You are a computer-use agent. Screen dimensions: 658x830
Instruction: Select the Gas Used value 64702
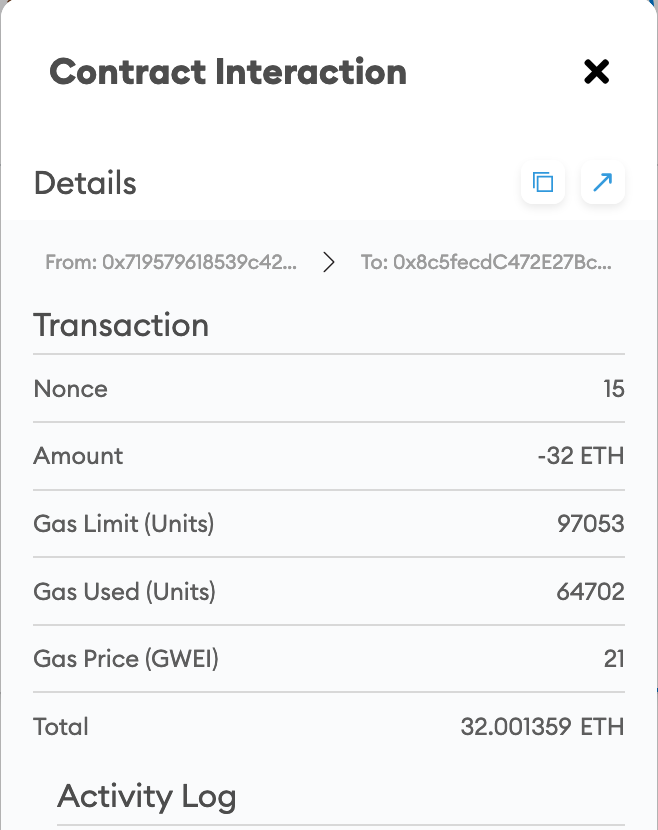coord(591,591)
